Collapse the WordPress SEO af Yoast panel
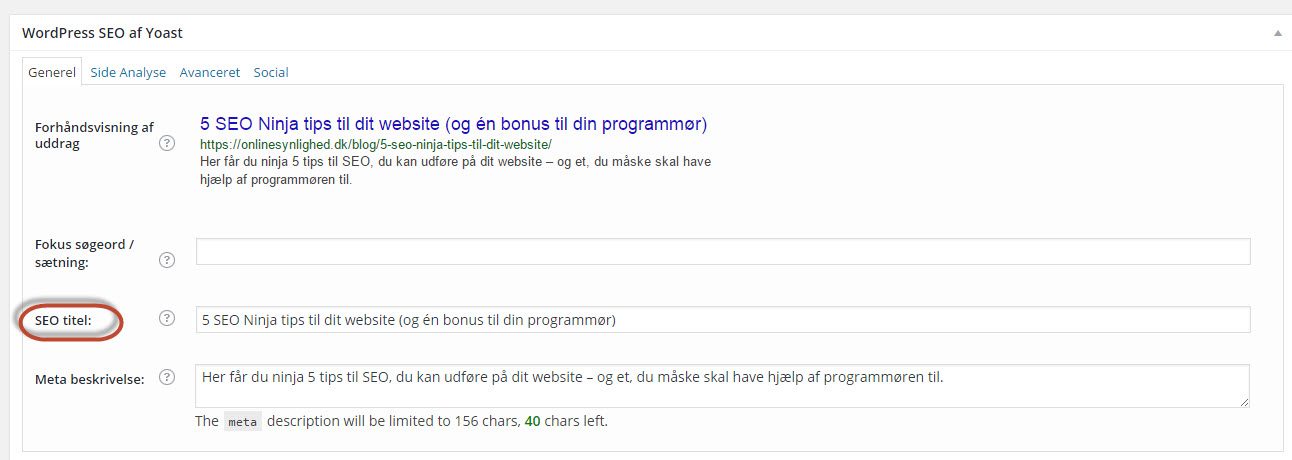This screenshot has width=1292, height=460. tap(1277, 33)
